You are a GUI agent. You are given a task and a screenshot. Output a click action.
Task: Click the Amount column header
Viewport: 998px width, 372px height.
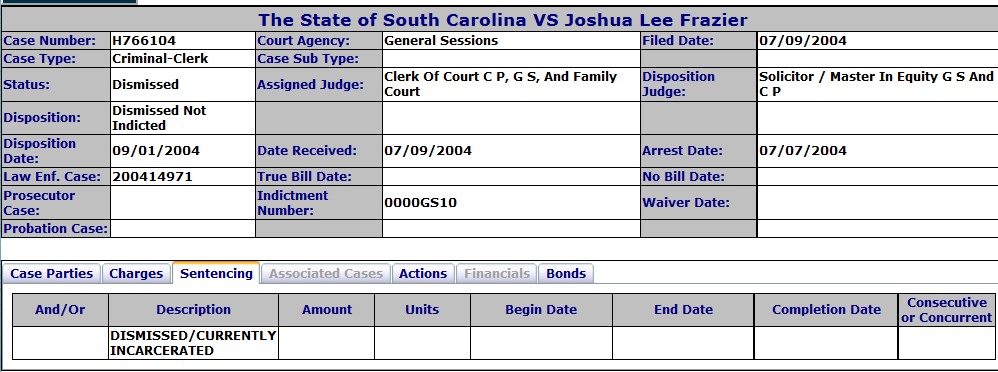pos(327,310)
